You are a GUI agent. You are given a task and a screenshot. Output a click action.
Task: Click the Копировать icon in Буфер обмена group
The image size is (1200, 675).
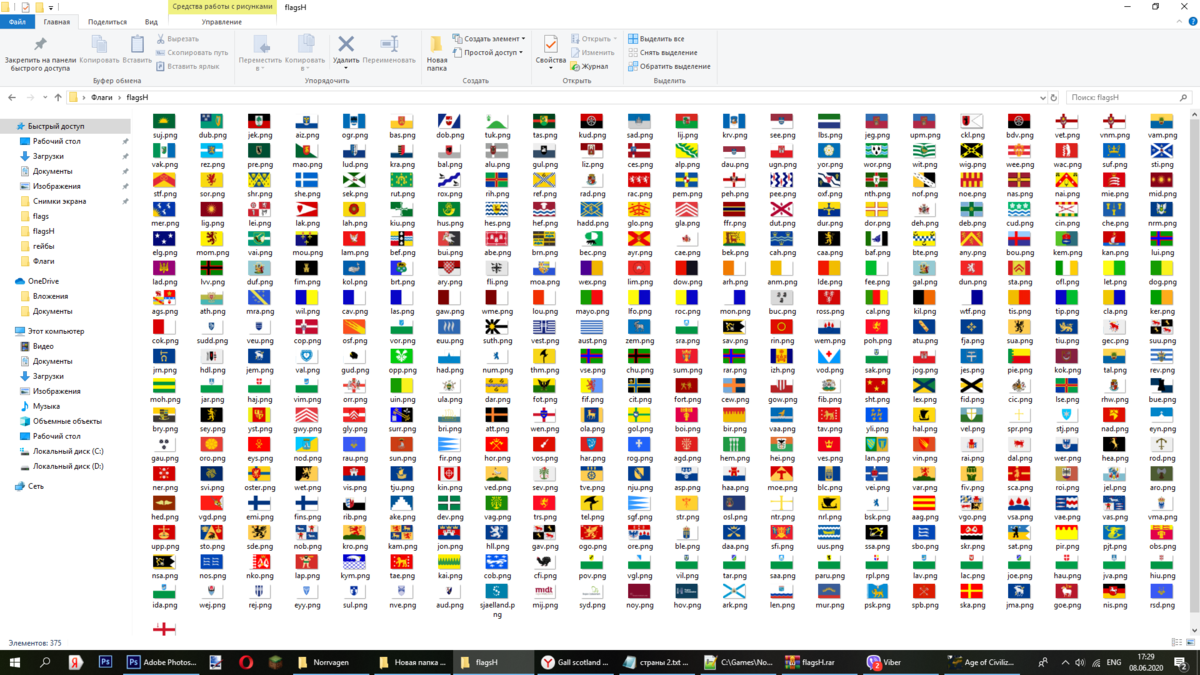point(99,44)
